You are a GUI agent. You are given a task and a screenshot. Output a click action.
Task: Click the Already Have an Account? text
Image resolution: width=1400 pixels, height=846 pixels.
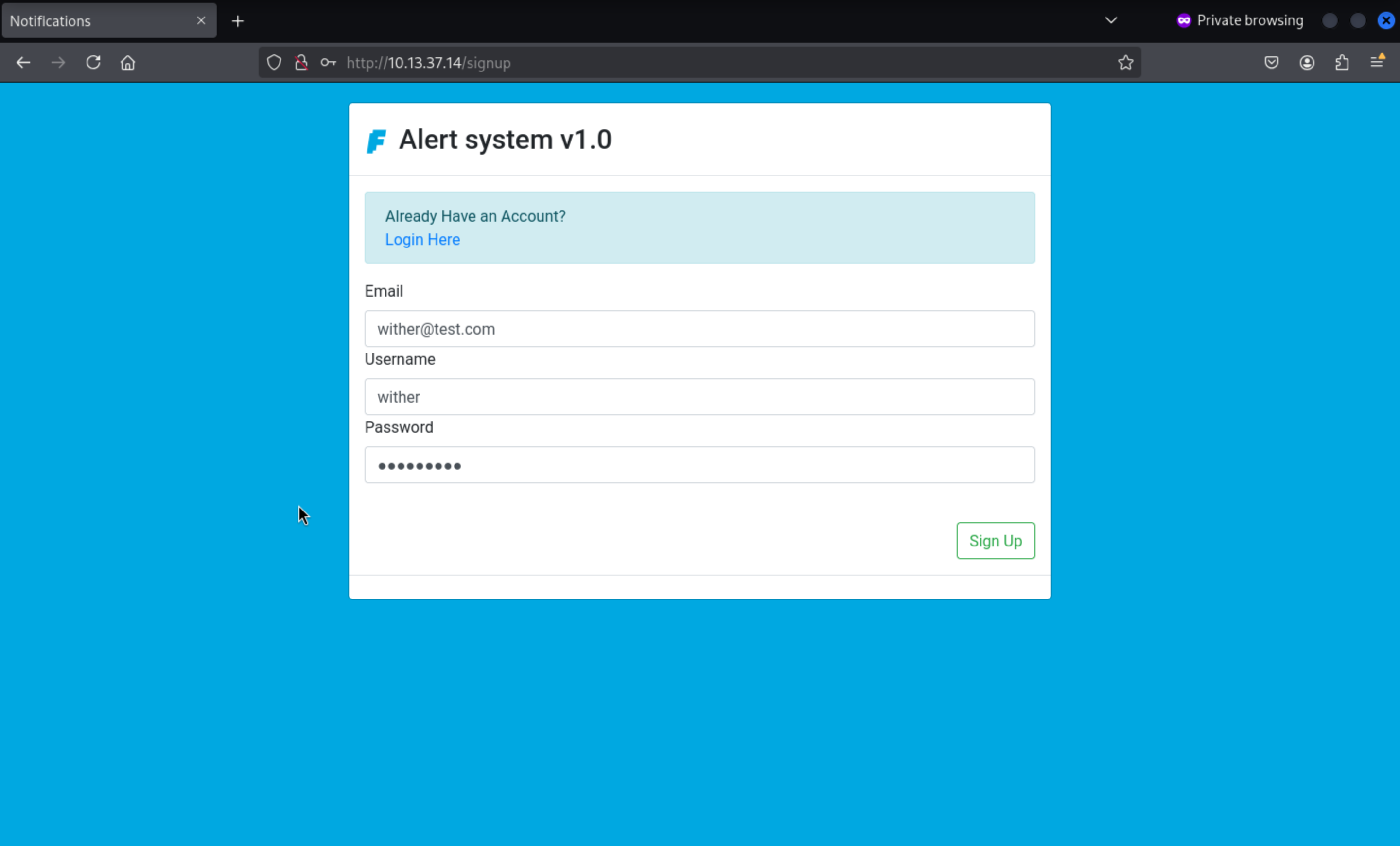pos(475,216)
